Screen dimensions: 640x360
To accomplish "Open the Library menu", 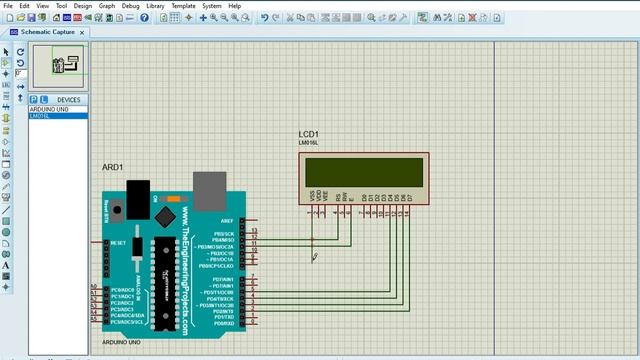I will pos(156,6).
